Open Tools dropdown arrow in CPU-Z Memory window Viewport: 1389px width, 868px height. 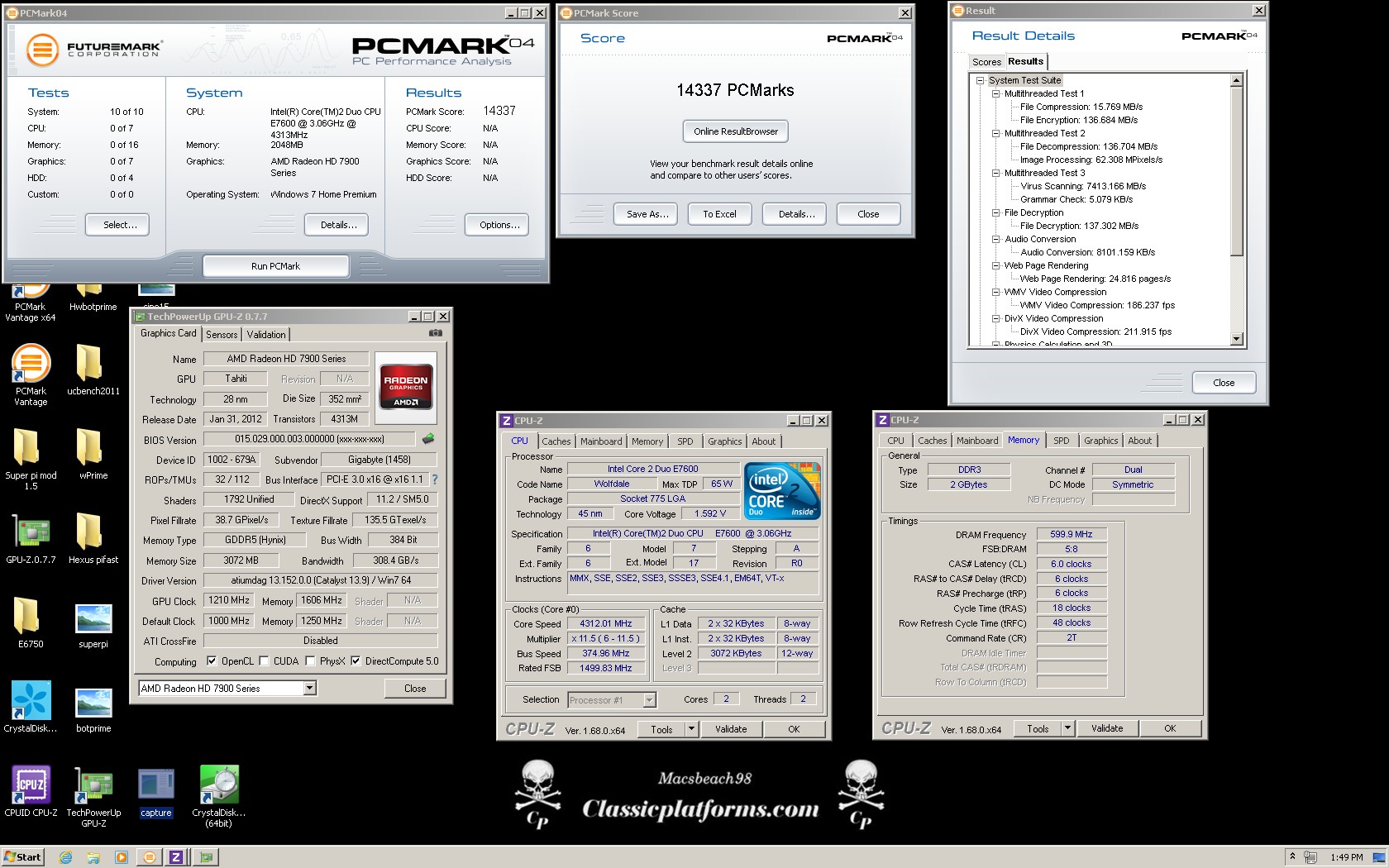tap(1068, 728)
